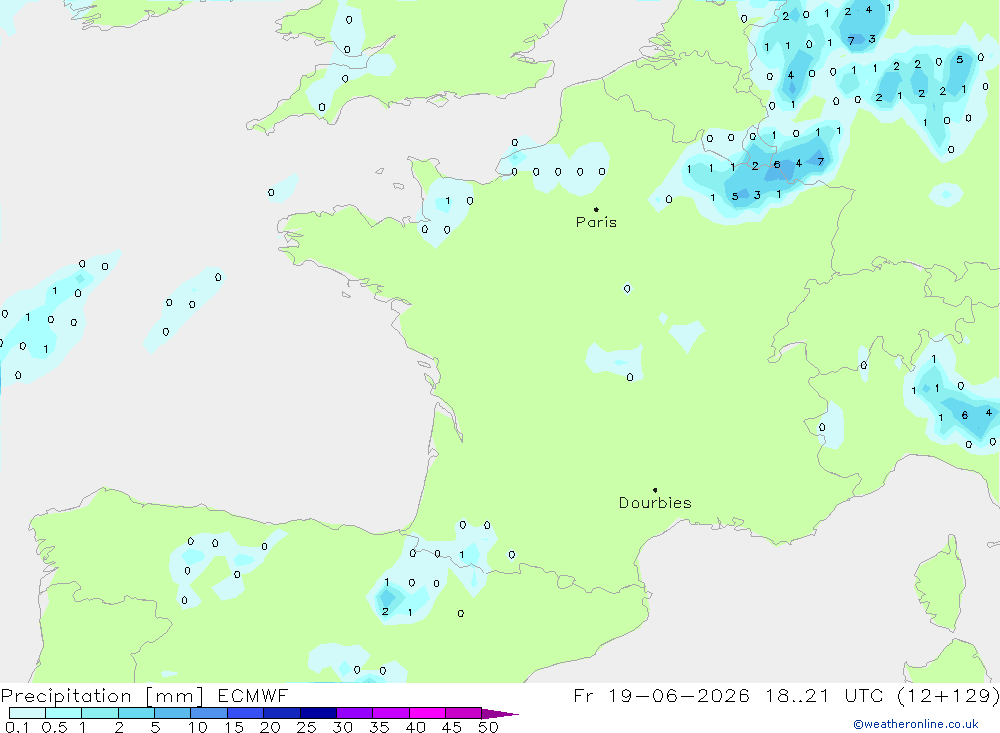This screenshot has height=733, width=1000.
Task: Click the Dourbies location label
Action: pyautogui.click(x=655, y=503)
